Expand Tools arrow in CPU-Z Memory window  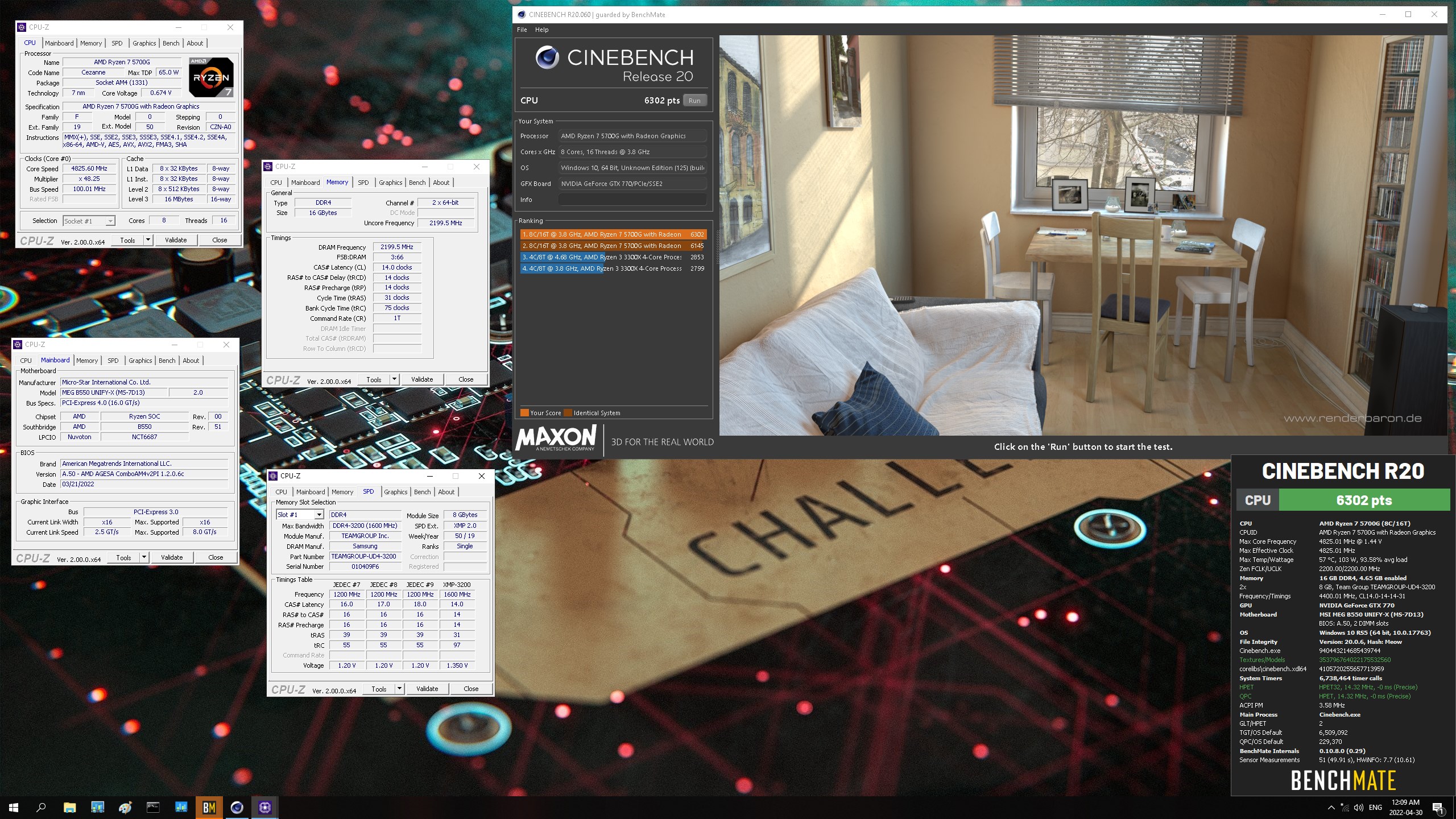[x=394, y=379]
